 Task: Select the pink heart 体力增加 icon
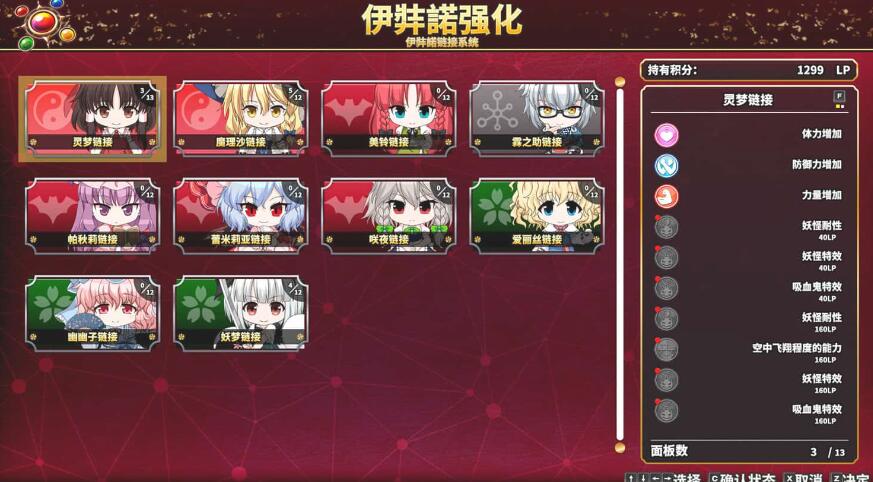666,135
